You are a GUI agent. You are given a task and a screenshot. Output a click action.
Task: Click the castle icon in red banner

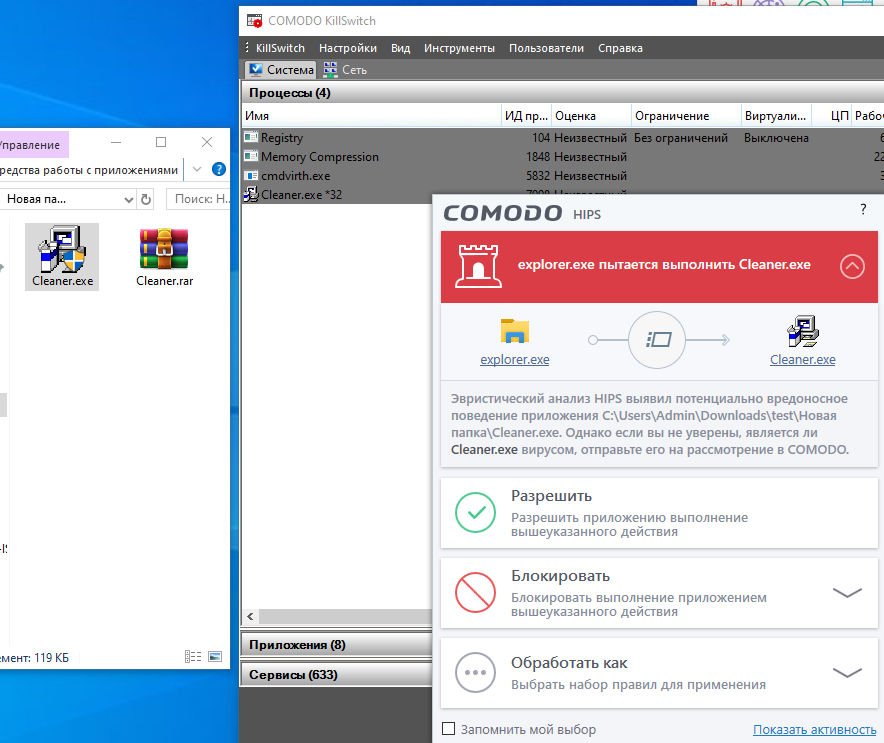tap(478, 266)
